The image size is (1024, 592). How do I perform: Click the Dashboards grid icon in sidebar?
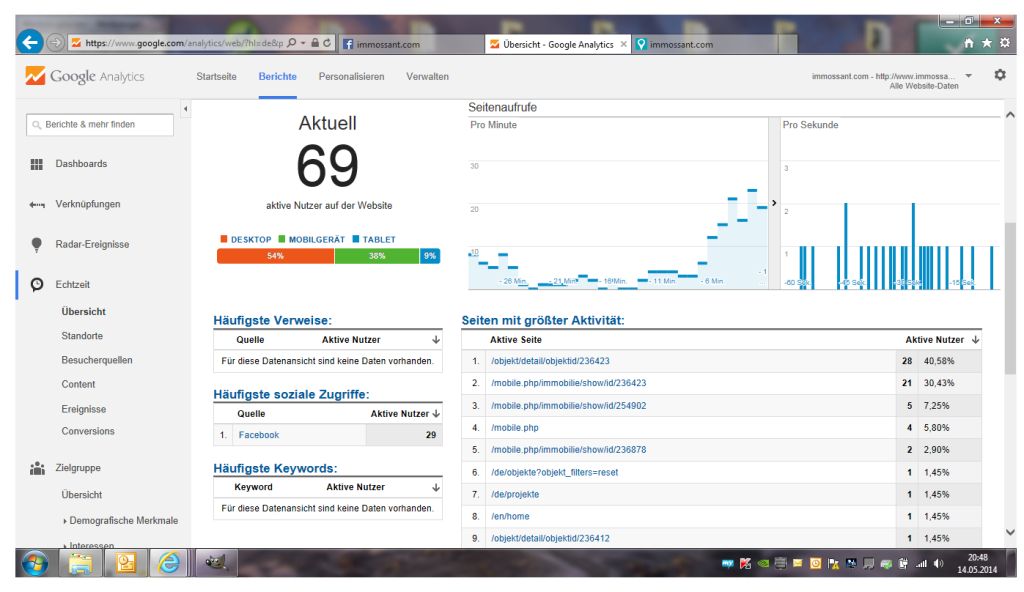pyautogui.click(x=37, y=164)
